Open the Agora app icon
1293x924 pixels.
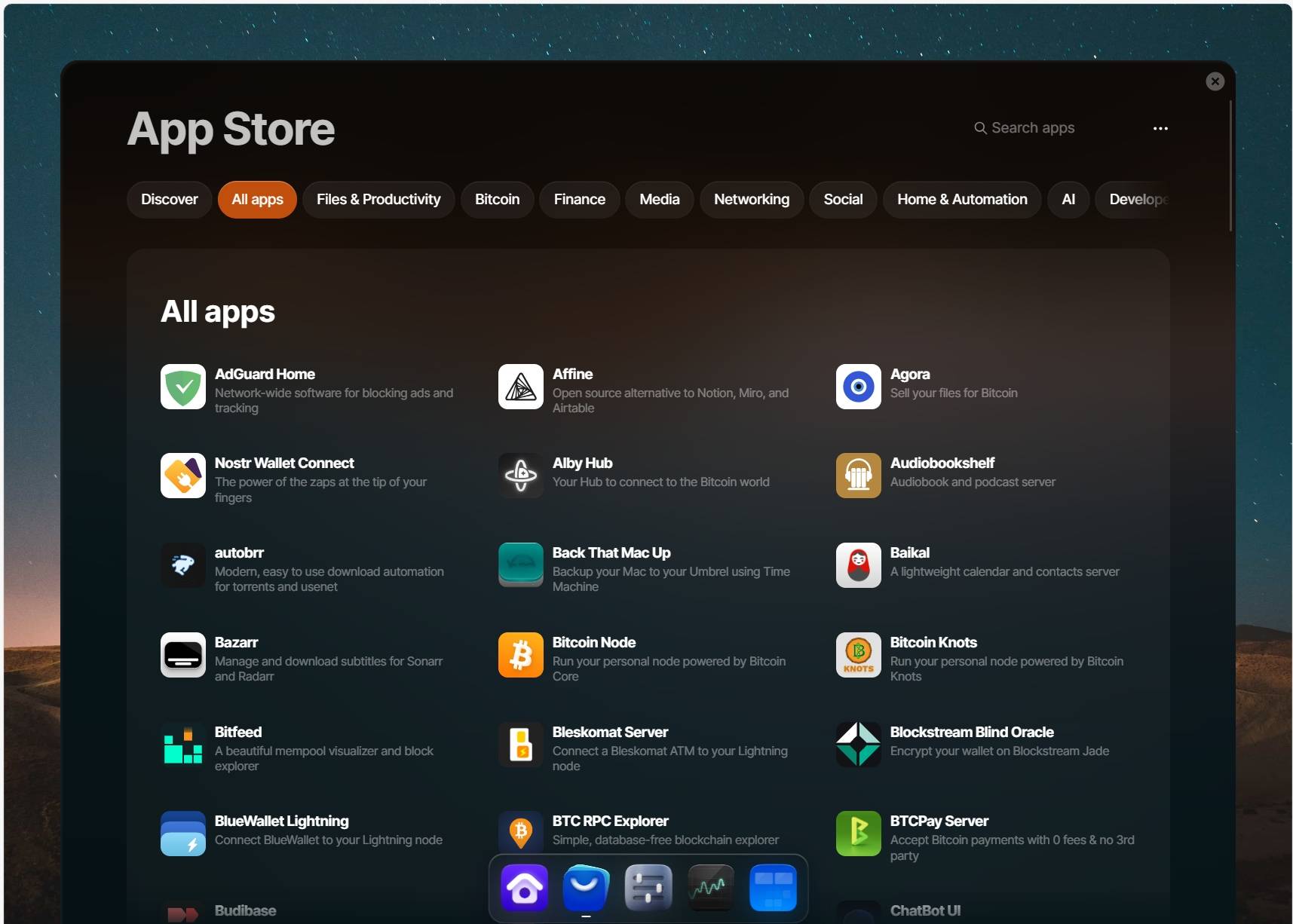click(859, 387)
